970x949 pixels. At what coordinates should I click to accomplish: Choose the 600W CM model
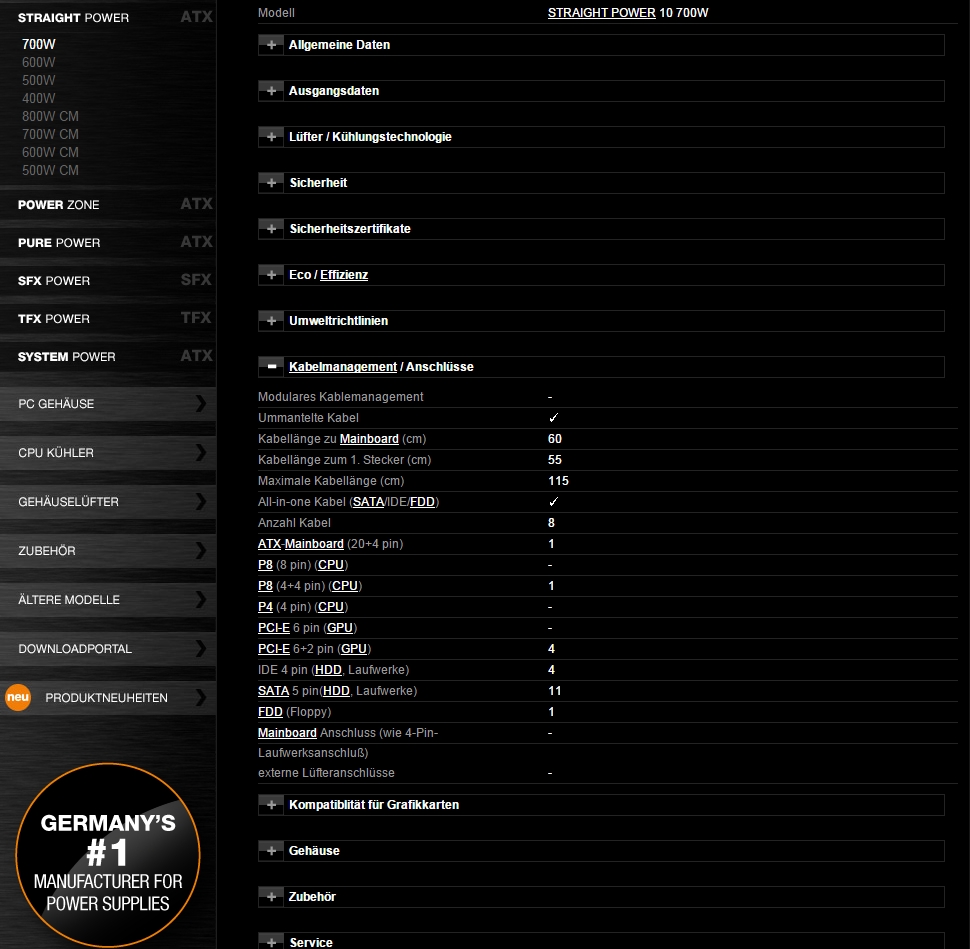click(x=50, y=152)
